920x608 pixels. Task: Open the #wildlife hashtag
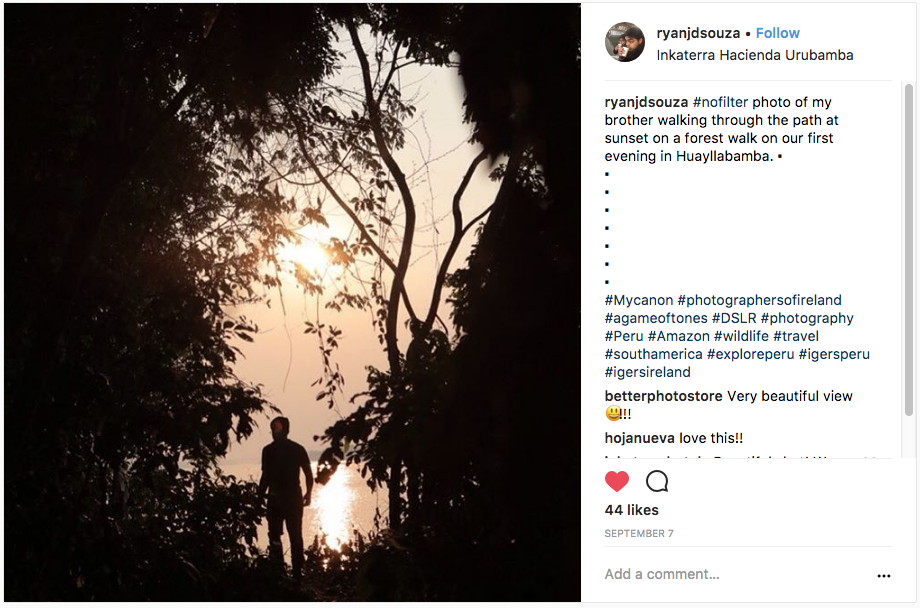point(741,336)
